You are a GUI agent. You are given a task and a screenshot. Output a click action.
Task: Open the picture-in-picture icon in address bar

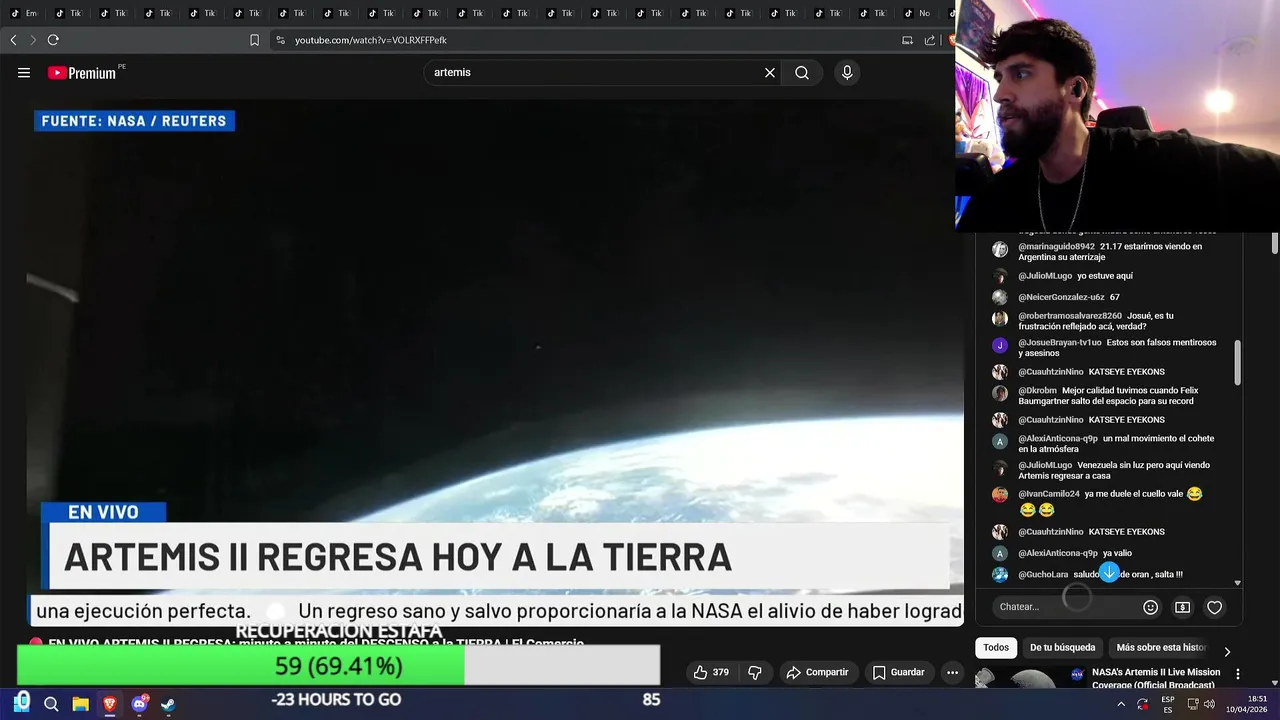point(907,40)
